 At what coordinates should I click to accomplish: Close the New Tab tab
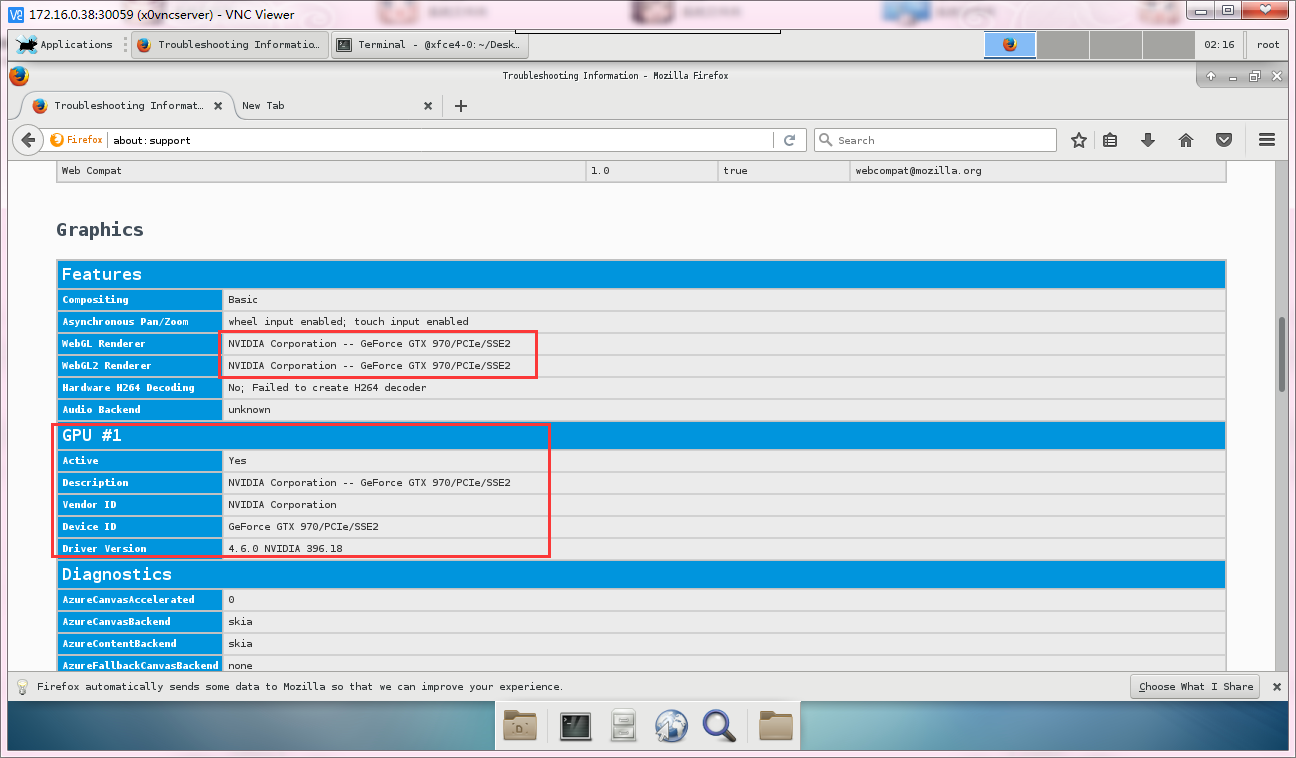pyautogui.click(x=428, y=105)
